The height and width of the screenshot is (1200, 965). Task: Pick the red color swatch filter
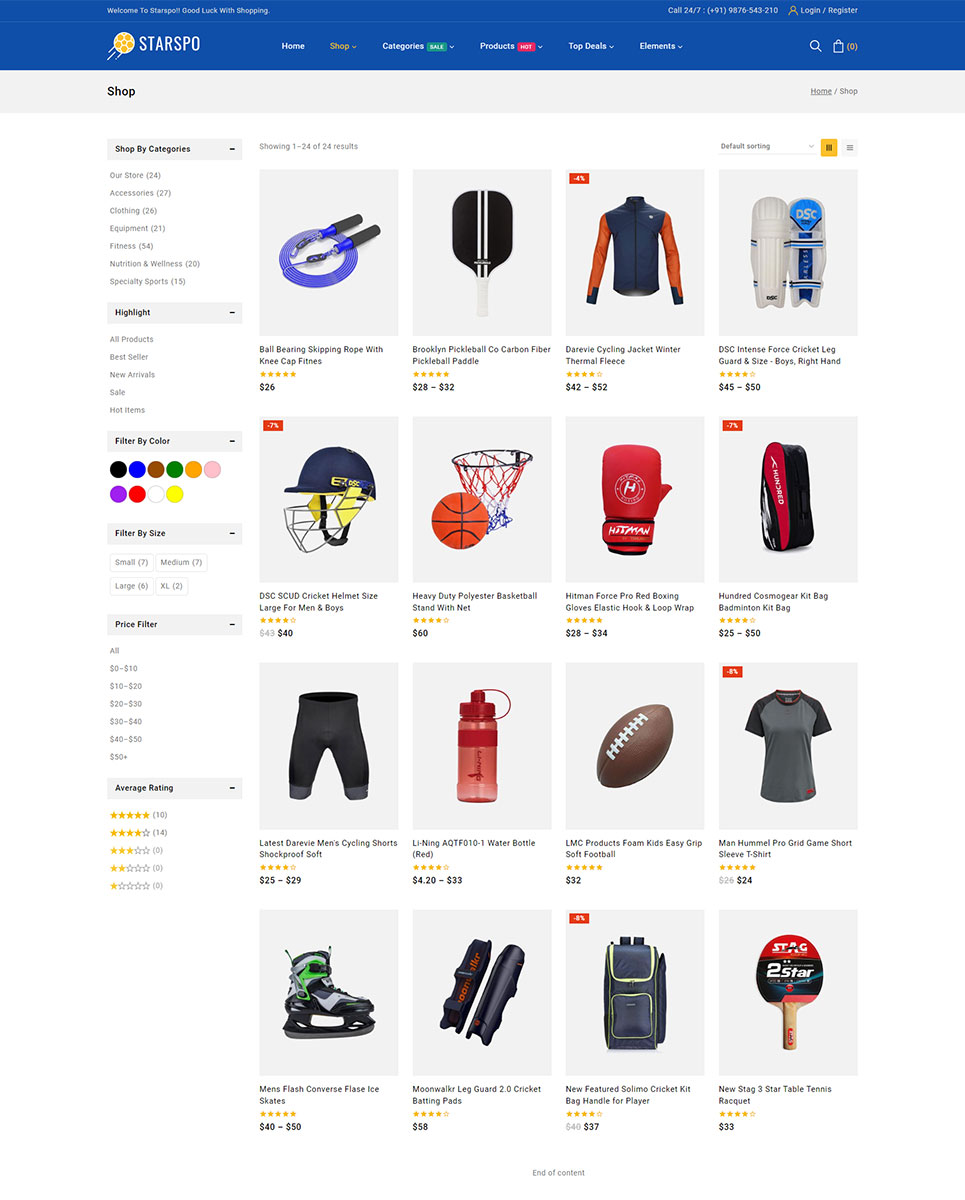tap(137, 494)
